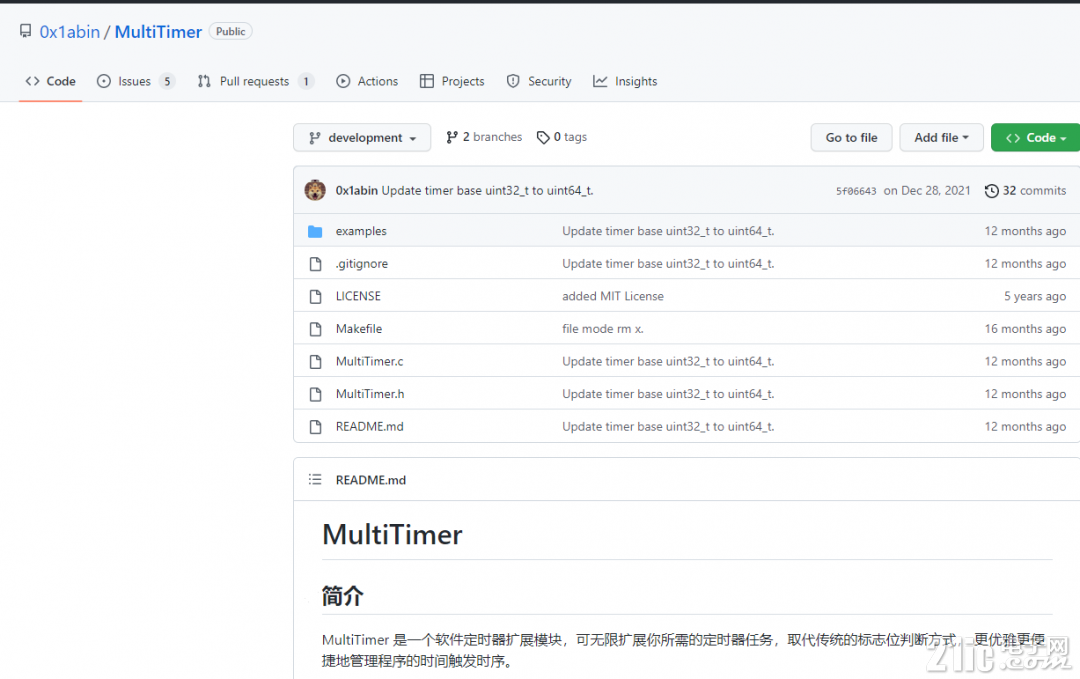Click the file icon beside MultiTimer.h
This screenshot has width=1080, height=679.
[x=315, y=394]
